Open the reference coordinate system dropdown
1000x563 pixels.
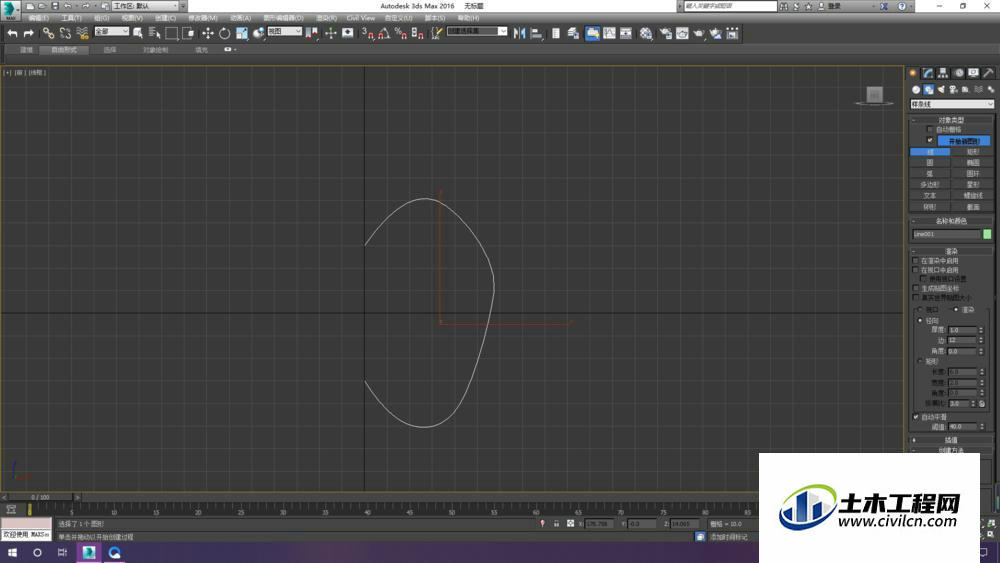point(284,31)
